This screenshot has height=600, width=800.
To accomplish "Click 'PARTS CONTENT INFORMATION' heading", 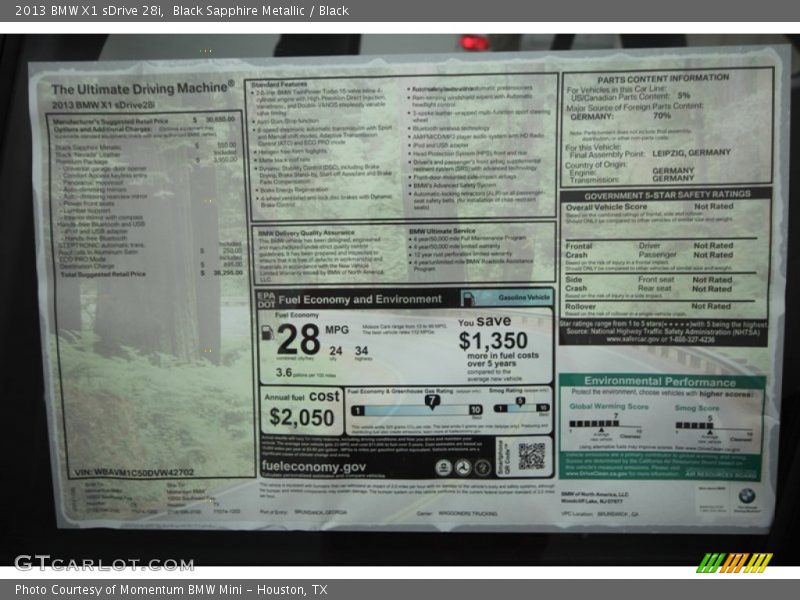I will click(x=663, y=78).
